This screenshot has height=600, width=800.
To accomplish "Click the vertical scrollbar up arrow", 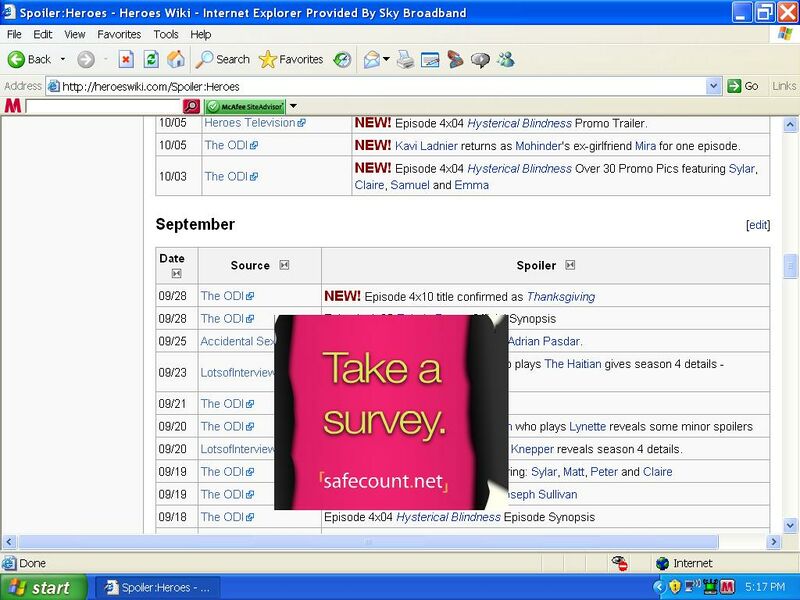I will click(790, 124).
